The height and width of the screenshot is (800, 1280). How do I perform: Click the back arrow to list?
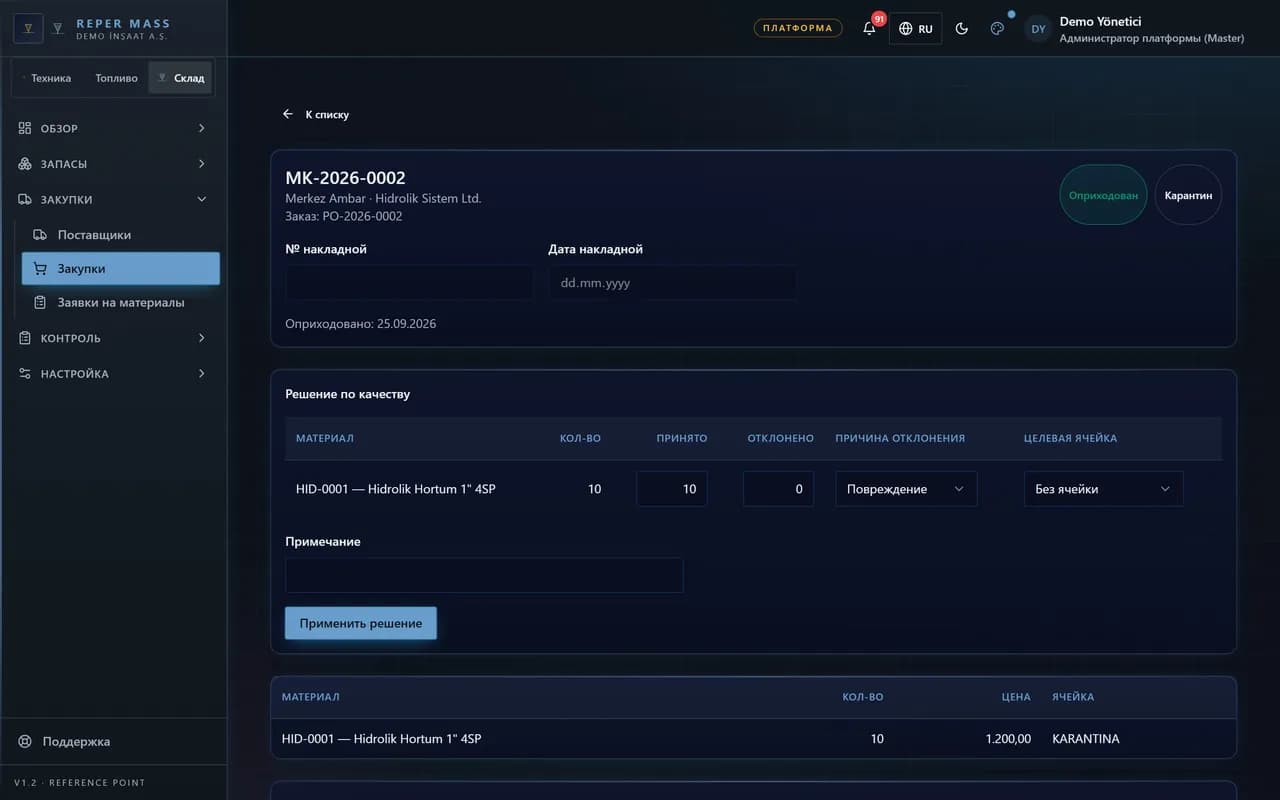(x=288, y=114)
